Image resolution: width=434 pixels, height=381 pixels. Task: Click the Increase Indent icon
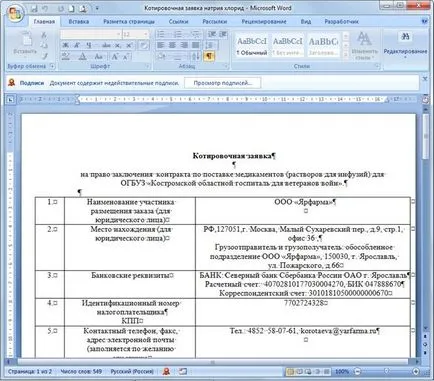[223, 34]
